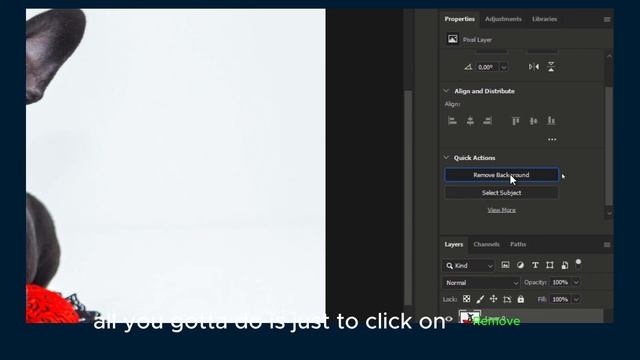Screen dimensions: 640x360
Task: Click the canvas vertical scrollbar
Action: click(408, 198)
